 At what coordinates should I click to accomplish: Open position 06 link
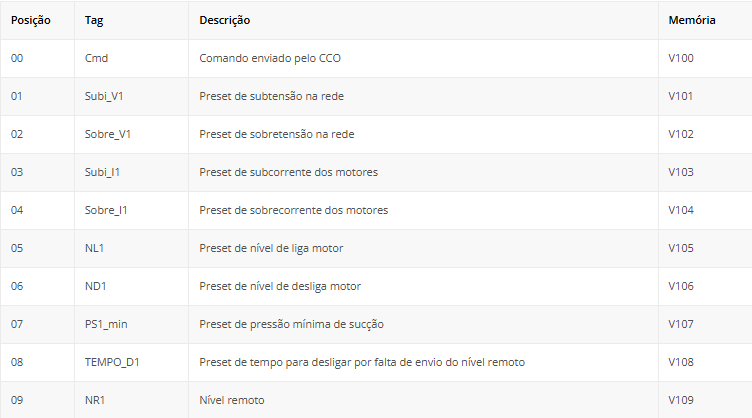coord(17,286)
